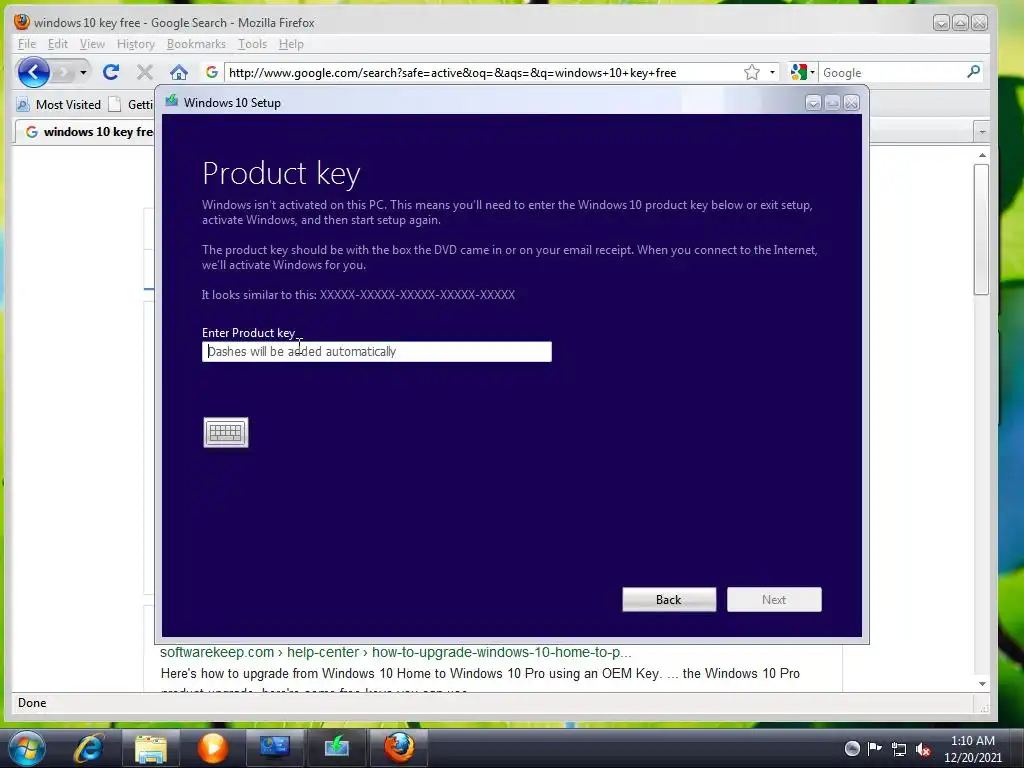
Task: Click the round tray icon beside the flag
Action: click(852, 748)
